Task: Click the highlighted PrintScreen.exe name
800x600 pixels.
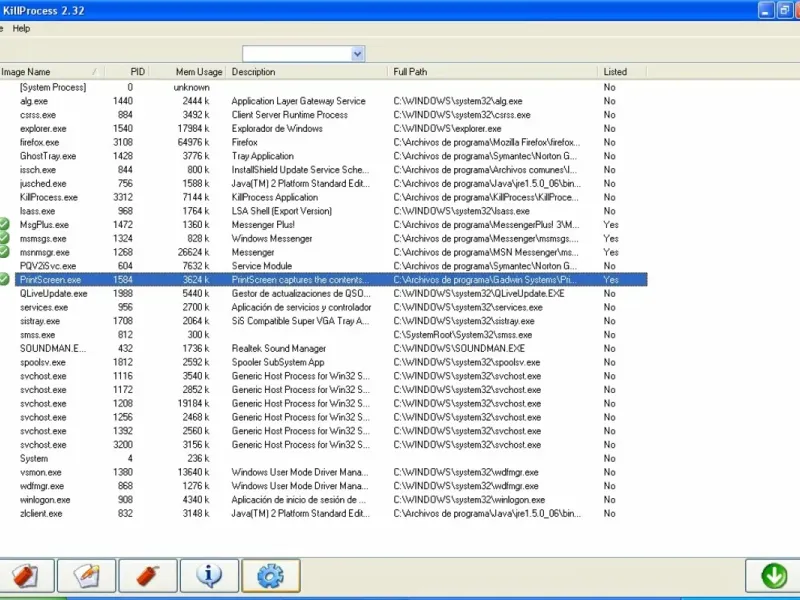Action: click(x=51, y=280)
